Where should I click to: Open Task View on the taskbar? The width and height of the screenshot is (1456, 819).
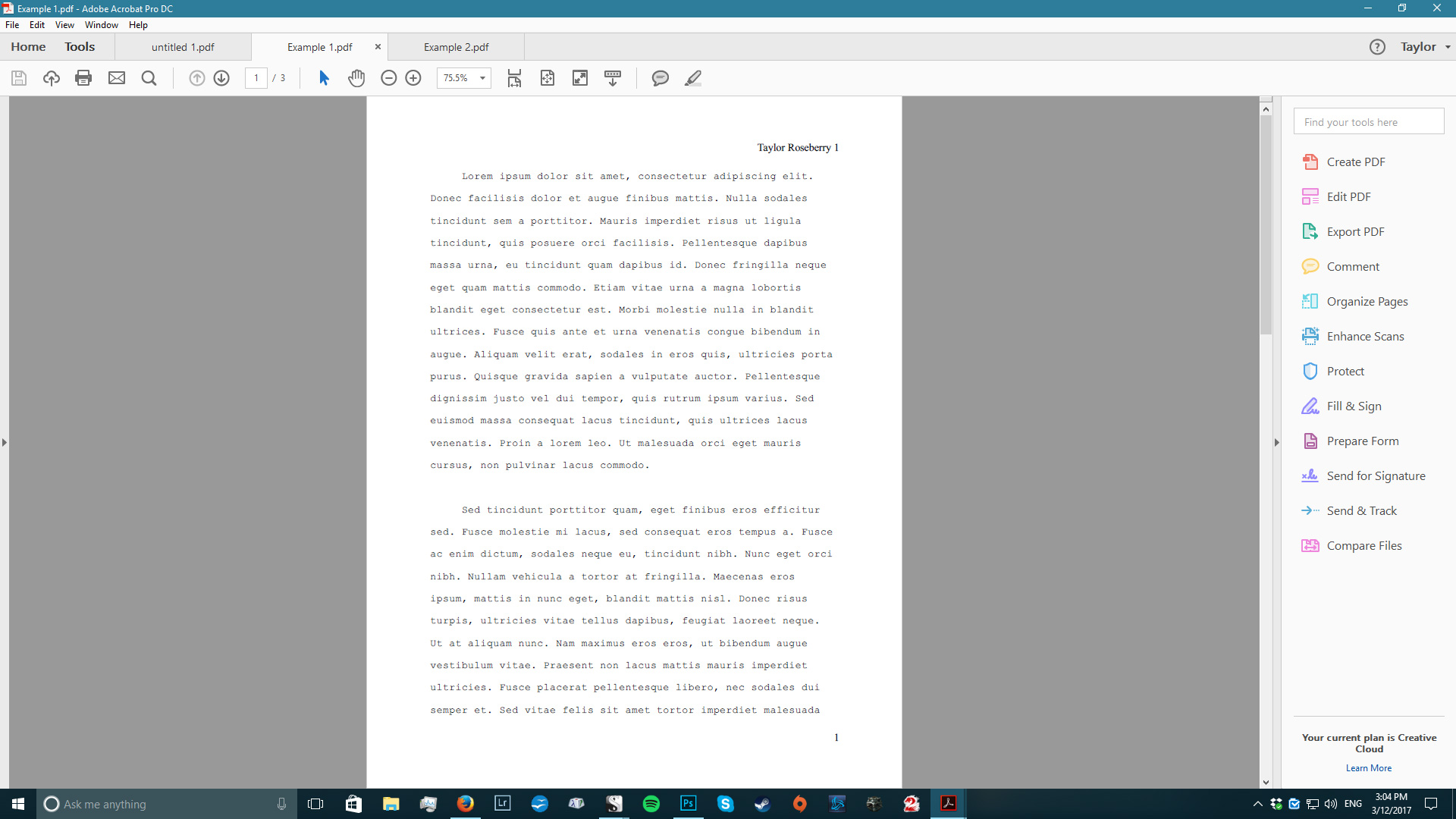315,804
